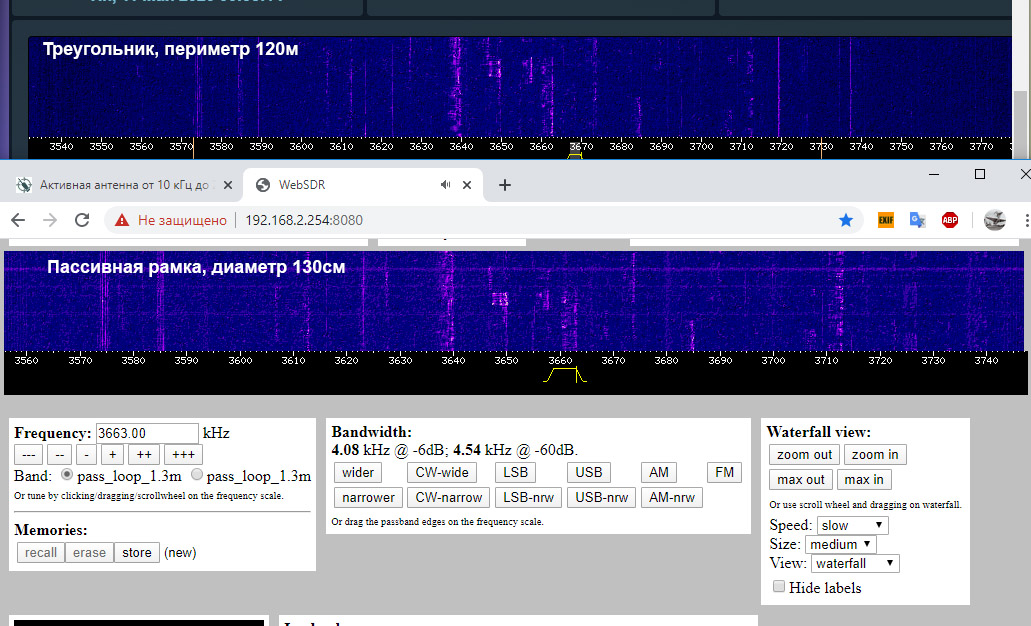Select CW-wide mode
Viewport: 1031px width, 626px height.
coord(442,473)
